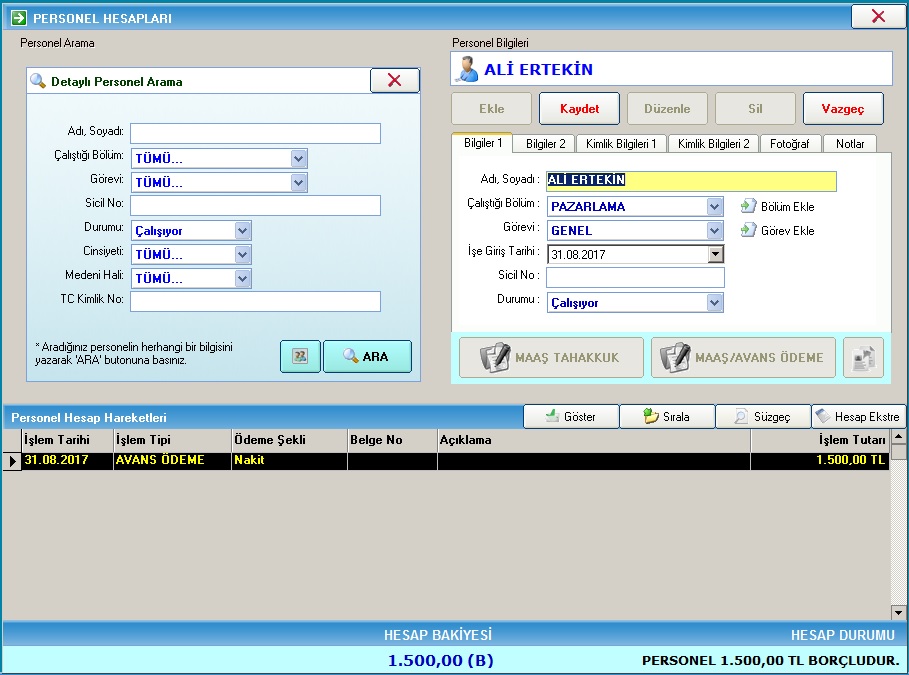The width and height of the screenshot is (909, 675).
Task: Switch to the Kimlik Bilgileri 2 tab
Action: point(714,144)
